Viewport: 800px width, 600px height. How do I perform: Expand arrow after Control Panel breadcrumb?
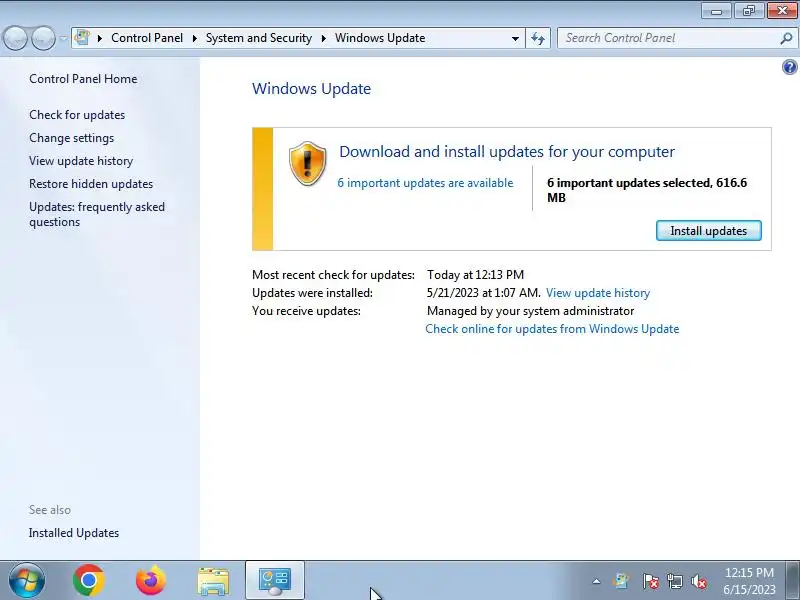point(194,38)
